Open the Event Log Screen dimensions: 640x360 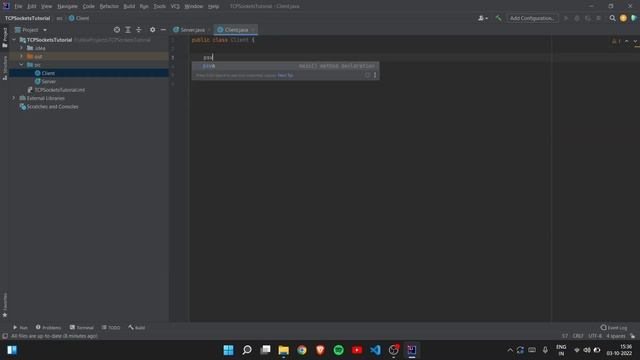pyautogui.click(x=614, y=327)
